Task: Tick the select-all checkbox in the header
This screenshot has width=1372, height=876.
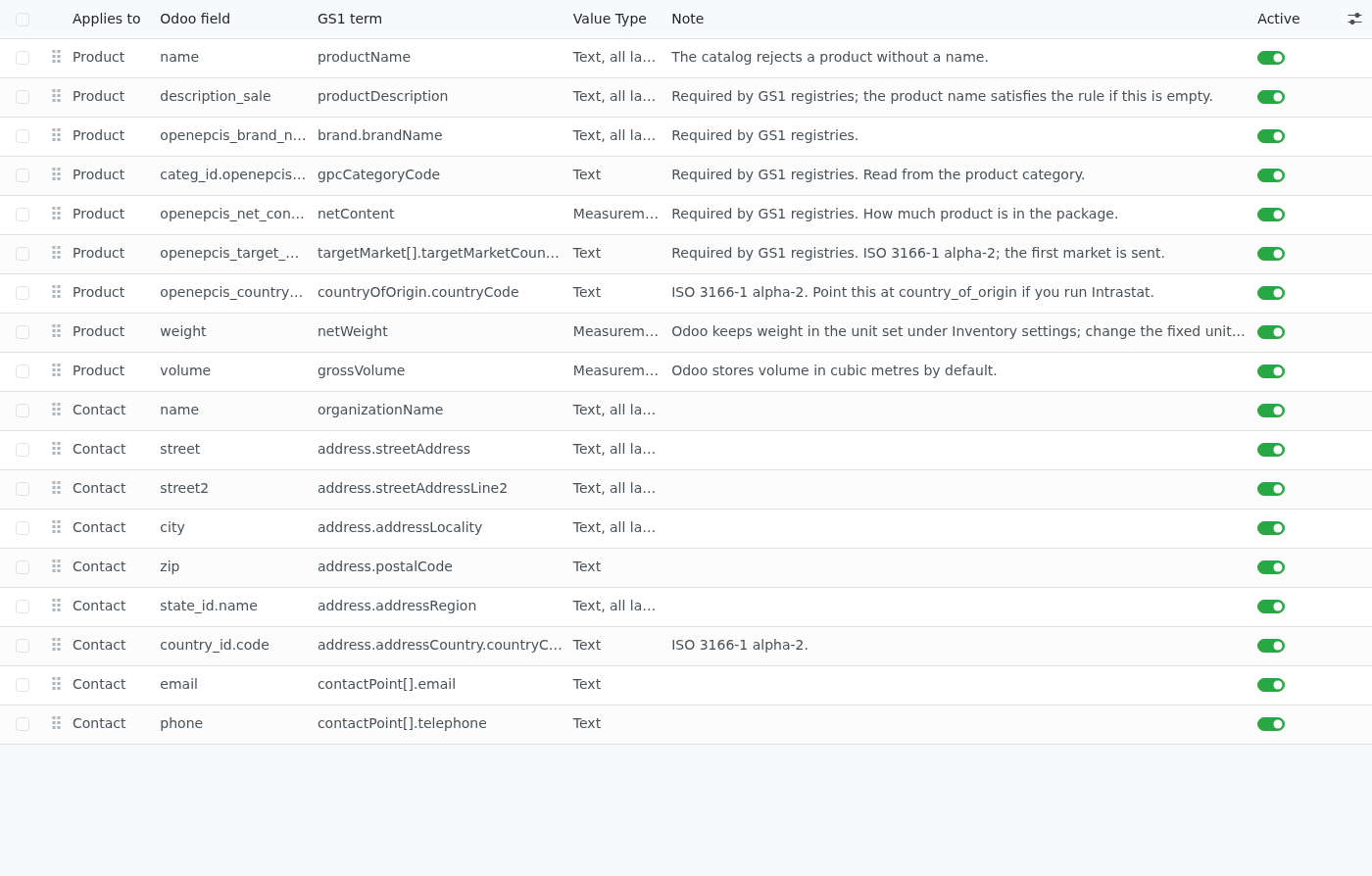Action: coord(23,19)
